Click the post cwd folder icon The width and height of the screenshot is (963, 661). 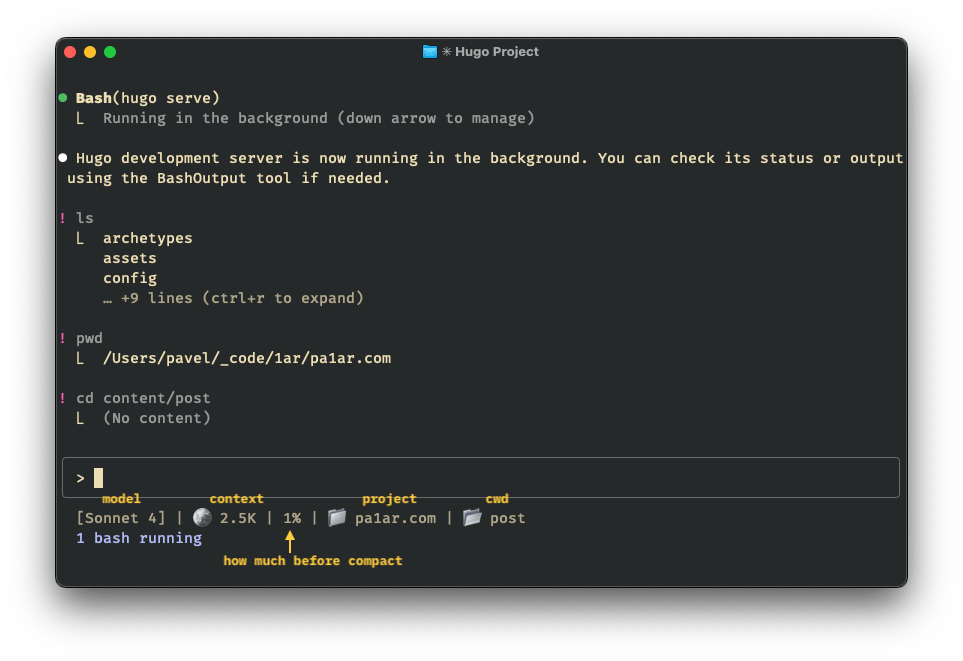point(471,518)
